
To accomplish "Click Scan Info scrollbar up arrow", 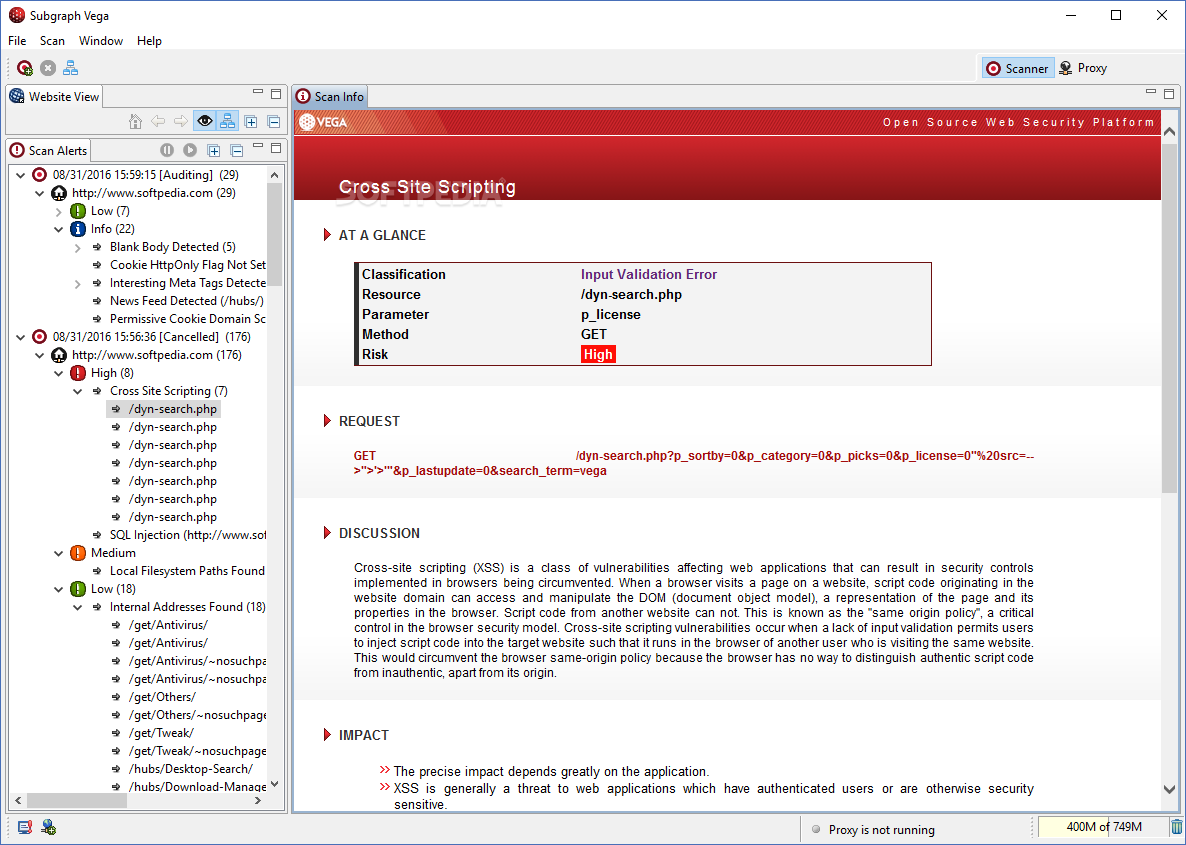I will tap(1169, 131).
